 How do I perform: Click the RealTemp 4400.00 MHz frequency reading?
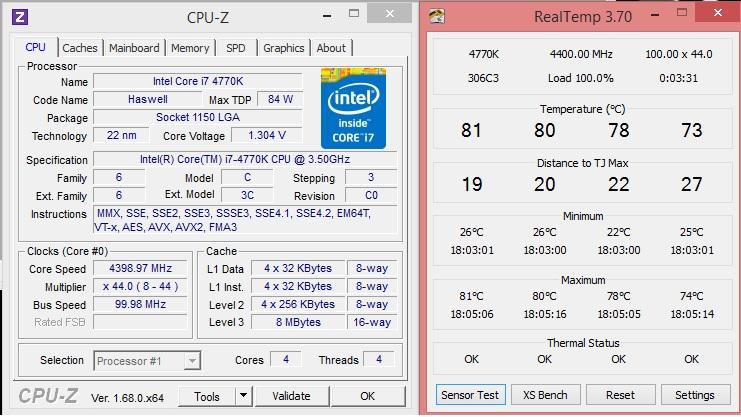(x=581, y=54)
